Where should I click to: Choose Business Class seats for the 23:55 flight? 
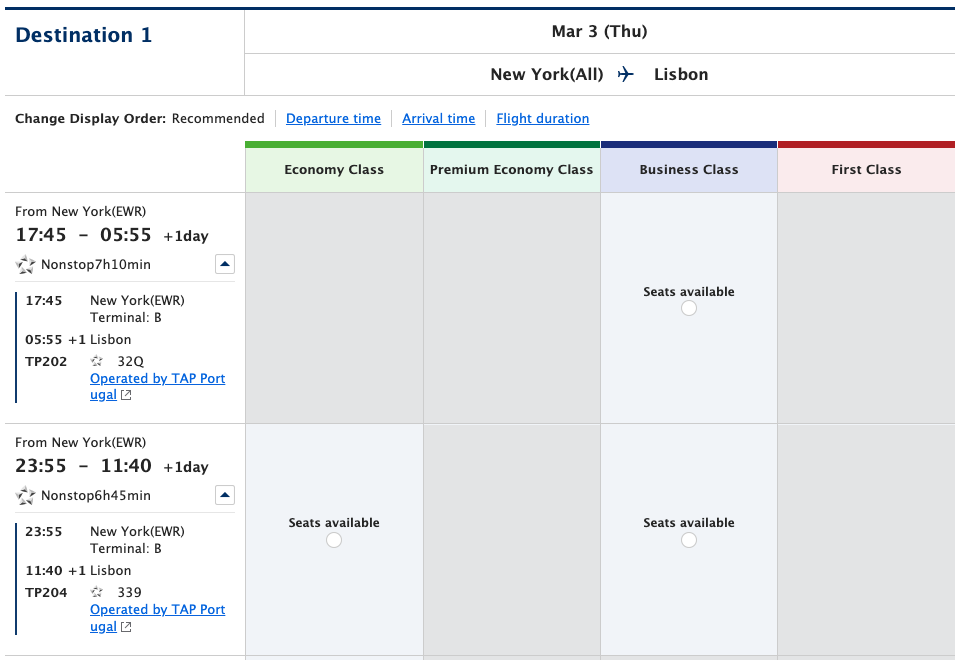(688, 540)
